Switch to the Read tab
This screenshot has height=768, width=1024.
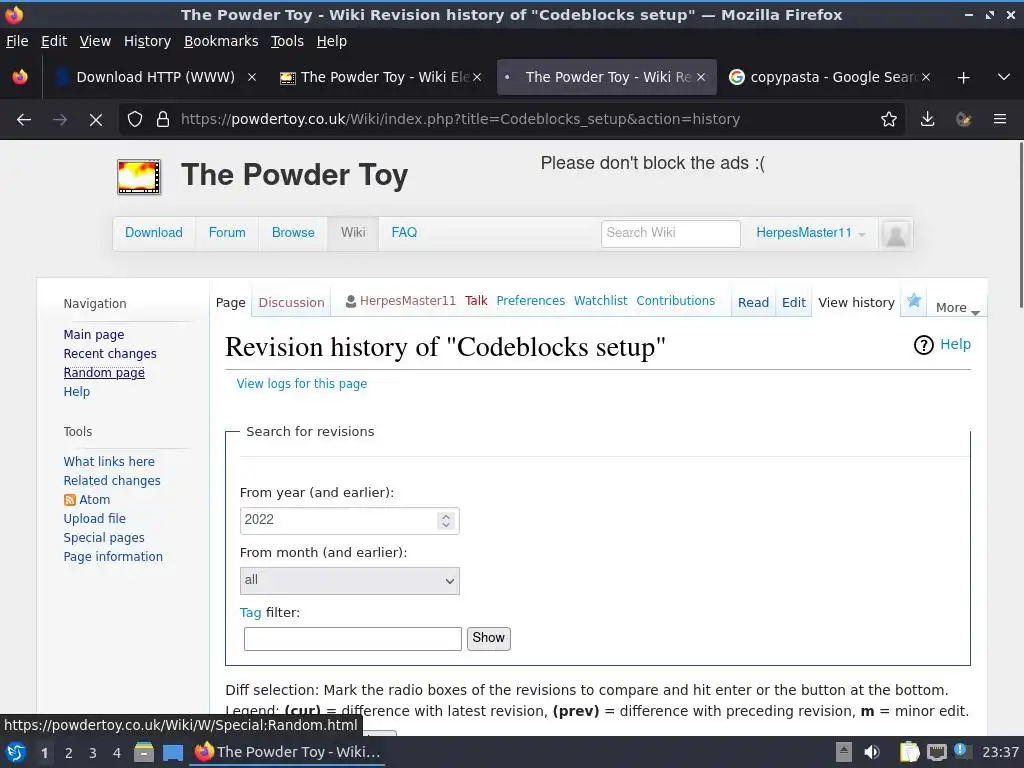(753, 302)
